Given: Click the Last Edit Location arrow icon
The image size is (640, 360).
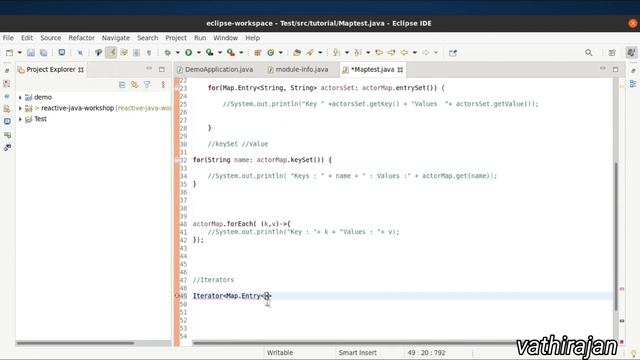Looking at the screenshot, I should pos(379,53).
